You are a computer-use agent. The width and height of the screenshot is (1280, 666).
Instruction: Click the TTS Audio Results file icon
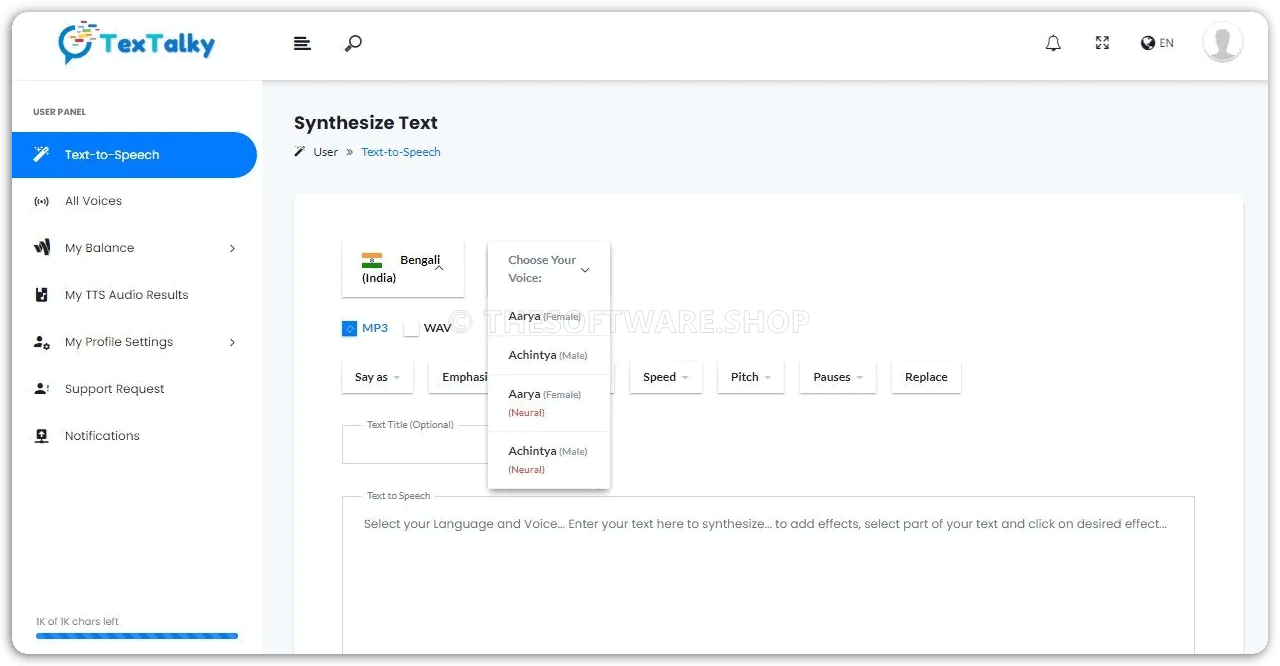coord(41,295)
